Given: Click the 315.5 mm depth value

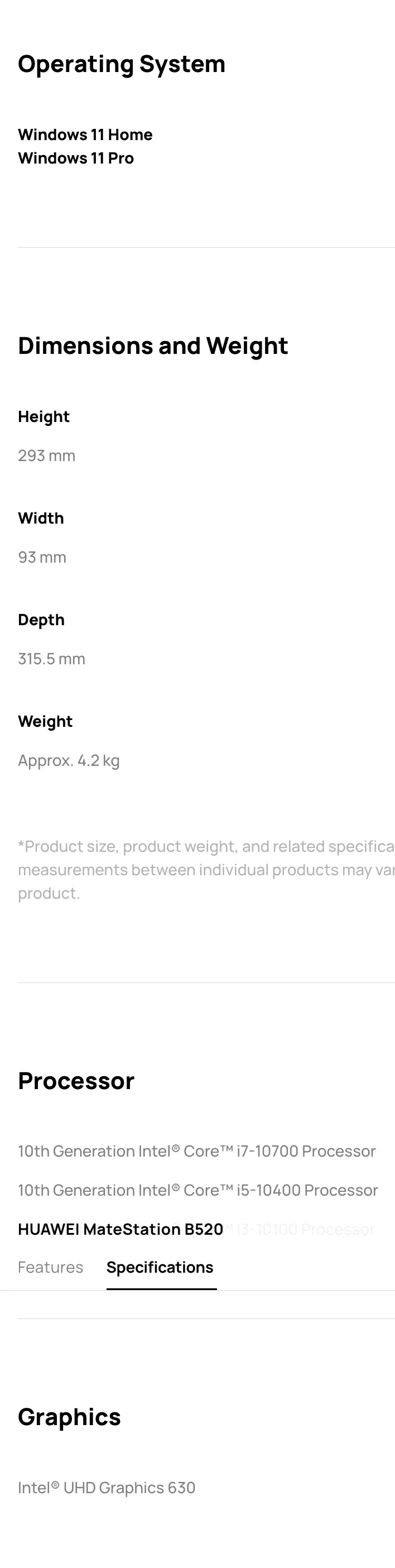Looking at the screenshot, I should 51,659.
